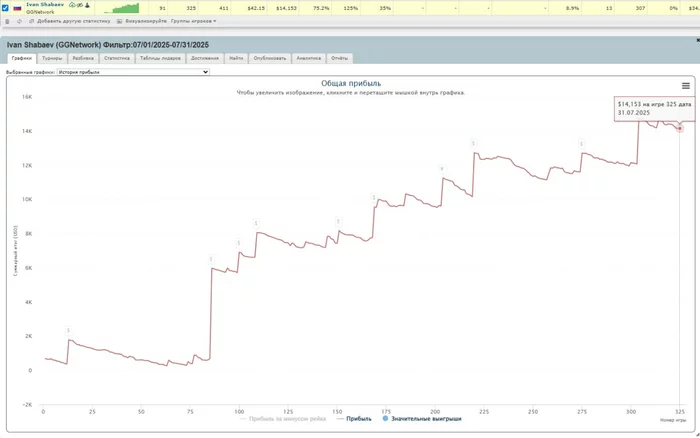The image size is (700, 438).
Task: Click the green cloud icon beside player name
Action: pyautogui.click(x=72, y=5)
